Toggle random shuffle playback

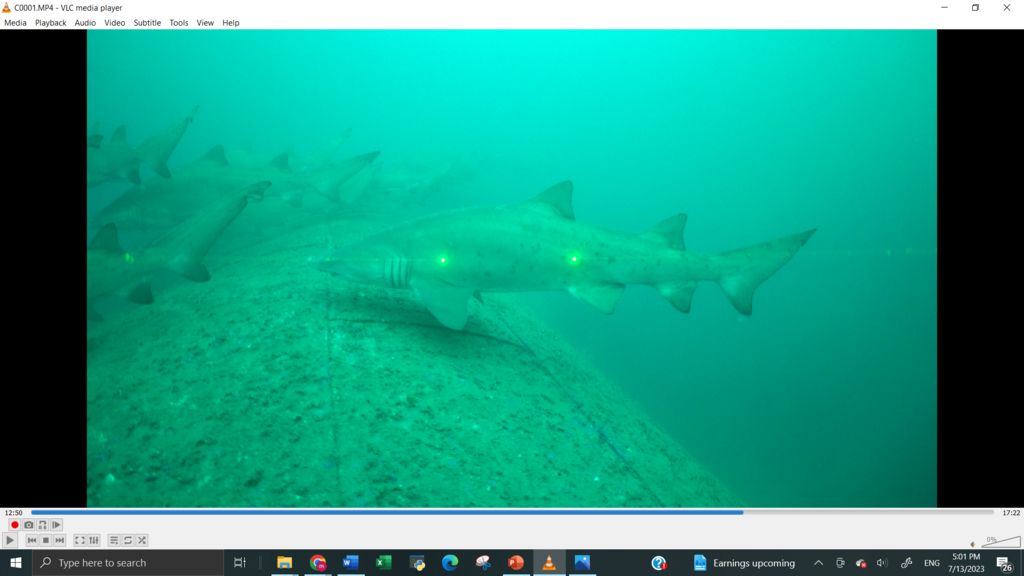[x=142, y=540]
